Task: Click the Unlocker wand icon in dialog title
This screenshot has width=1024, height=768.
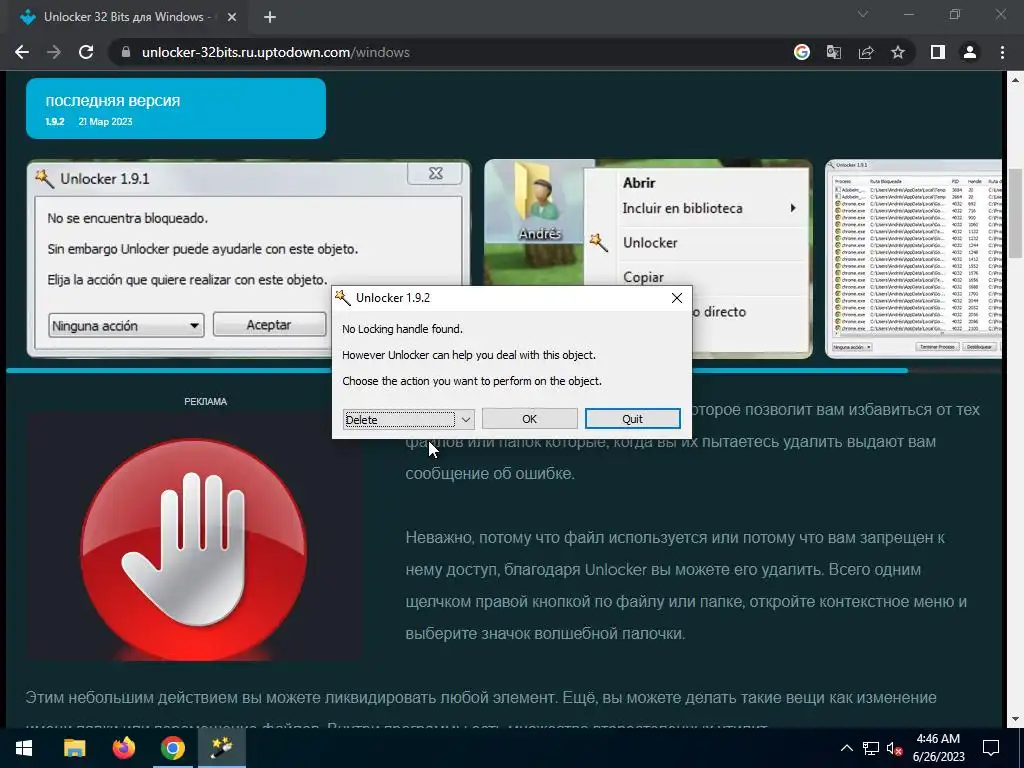Action: click(x=343, y=298)
